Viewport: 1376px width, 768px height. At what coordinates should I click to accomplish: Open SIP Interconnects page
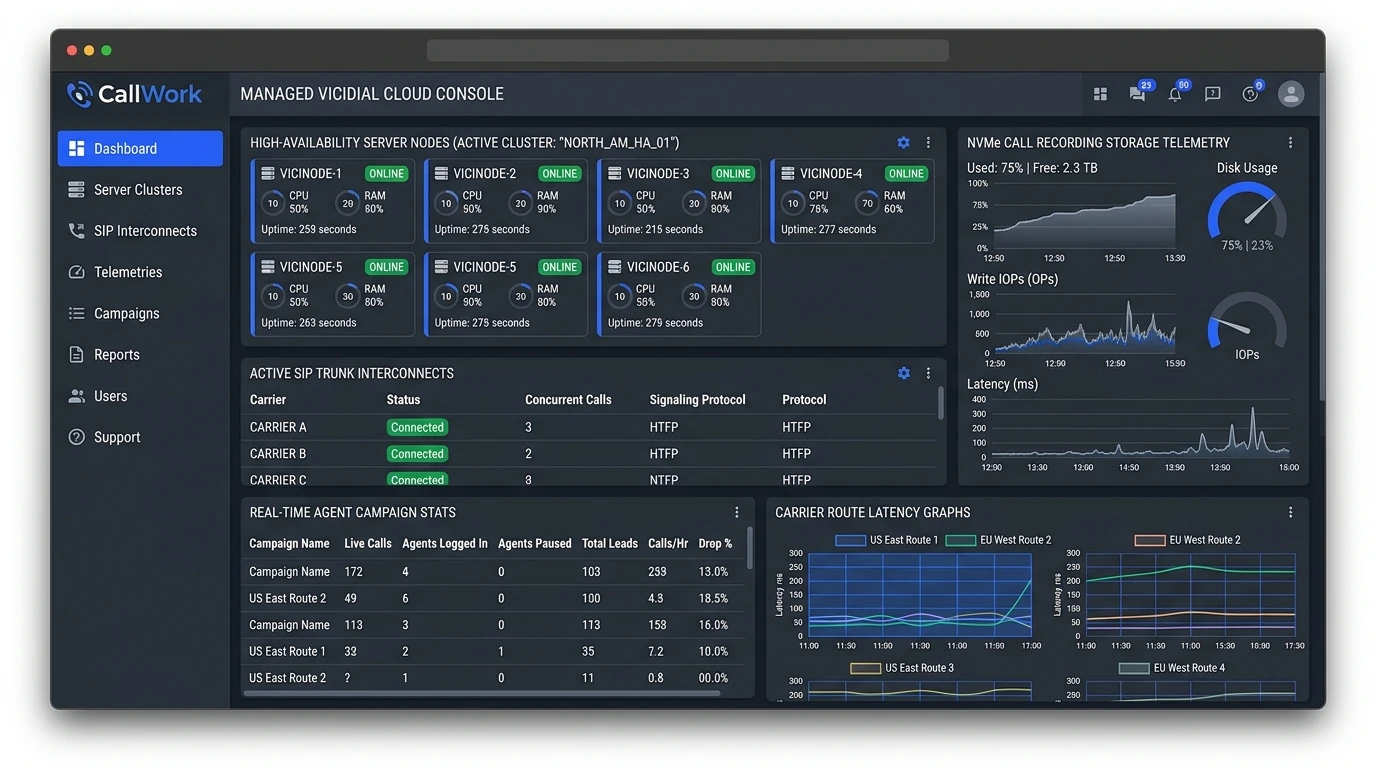[x=140, y=231]
